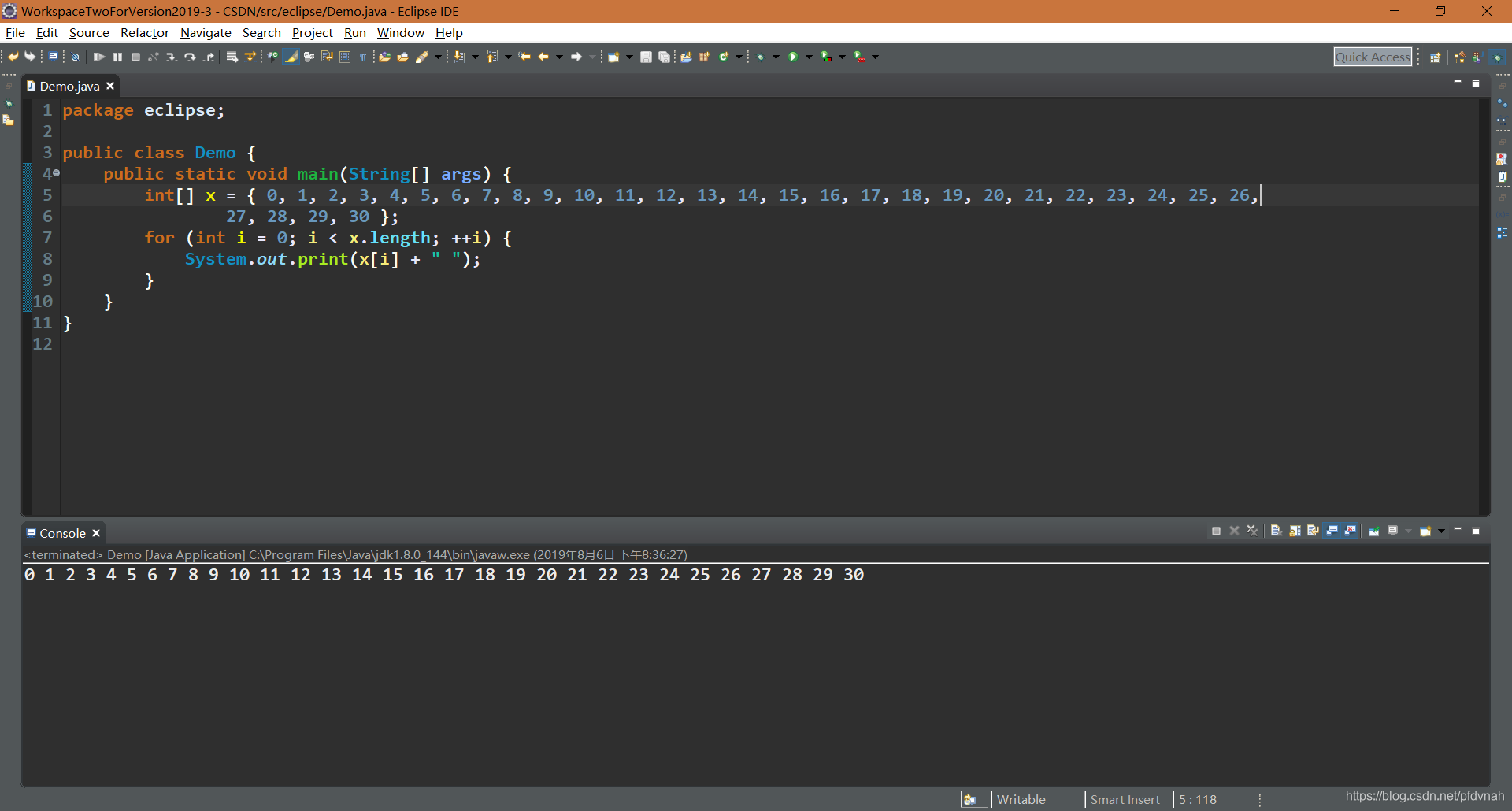Click Next Annotation icon
This screenshot has width=1512, height=811.
[x=458, y=57]
